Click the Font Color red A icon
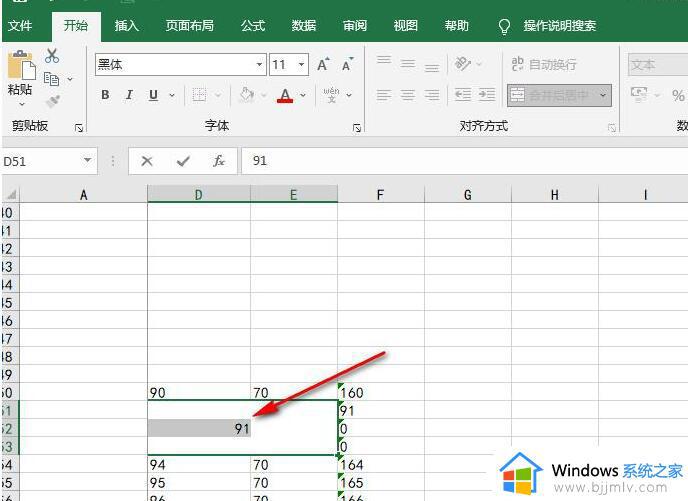 click(x=285, y=95)
